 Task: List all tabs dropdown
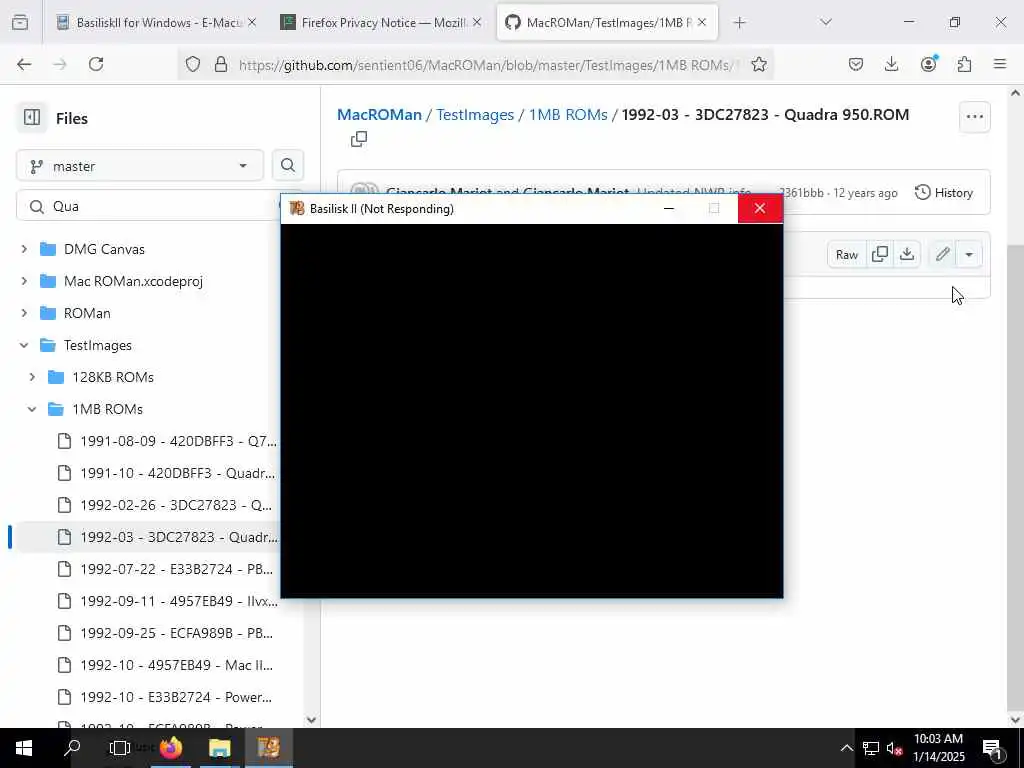826,22
